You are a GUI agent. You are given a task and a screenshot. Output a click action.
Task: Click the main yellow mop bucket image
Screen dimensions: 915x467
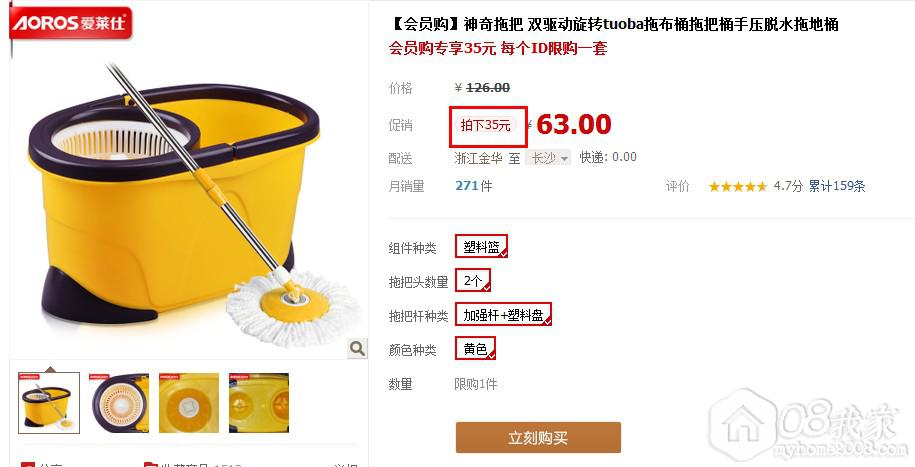pos(190,204)
